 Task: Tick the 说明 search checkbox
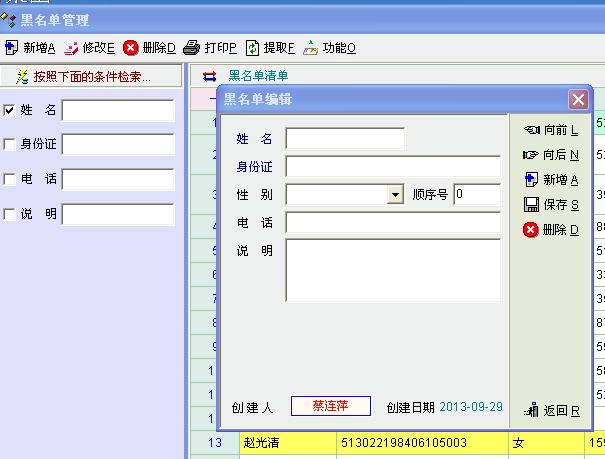coord(10,214)
